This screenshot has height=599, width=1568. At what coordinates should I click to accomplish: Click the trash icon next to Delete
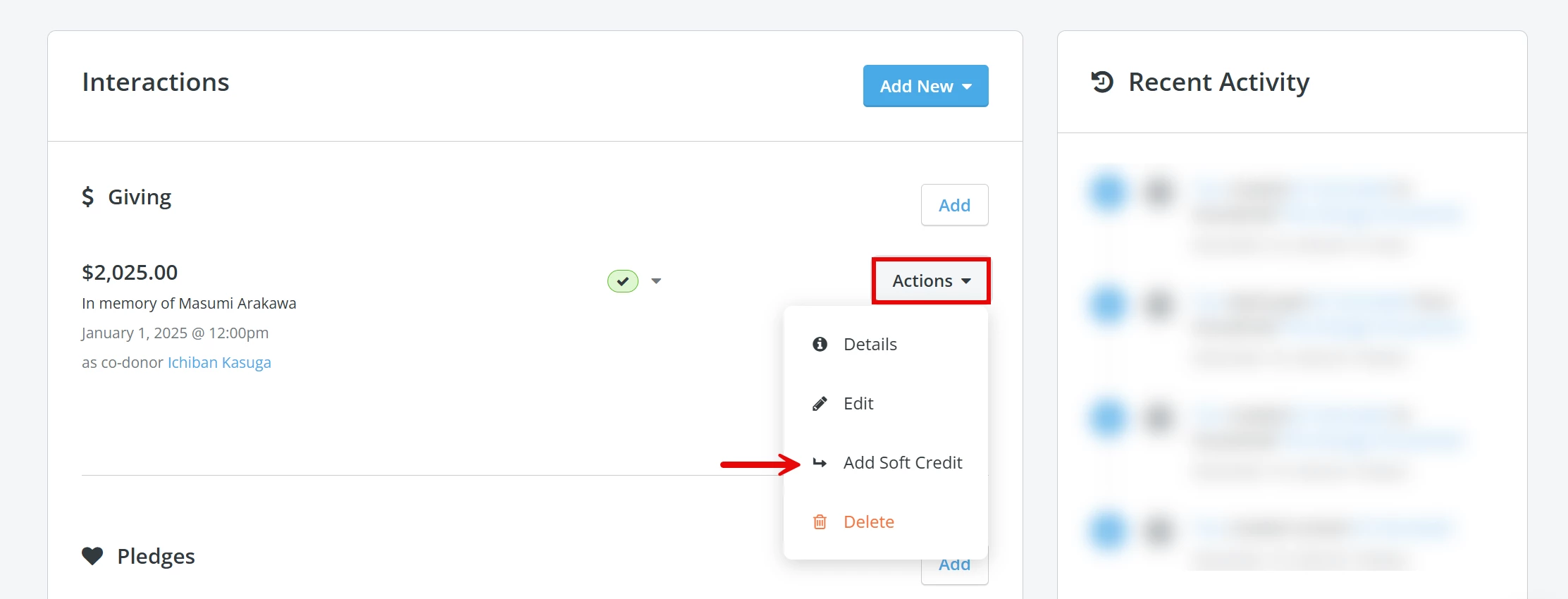click(x=819, y=521)
